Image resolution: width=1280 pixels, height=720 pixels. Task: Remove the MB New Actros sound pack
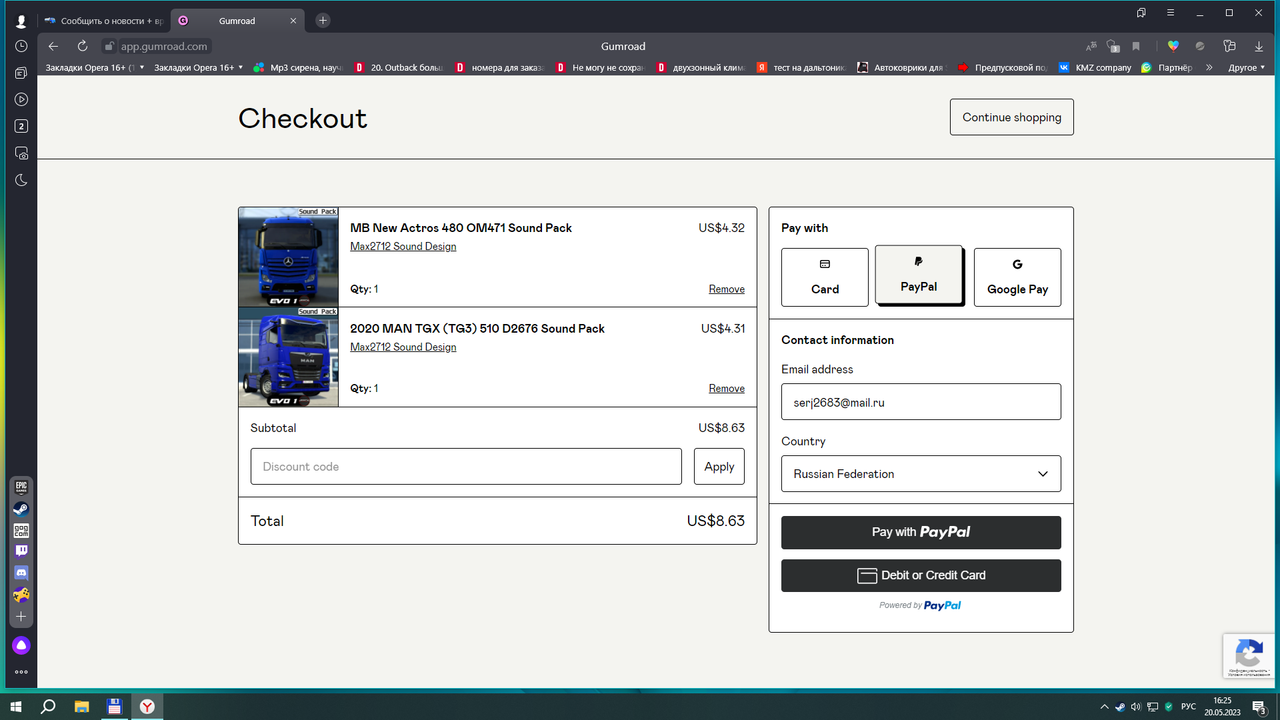tap(727, 289)
